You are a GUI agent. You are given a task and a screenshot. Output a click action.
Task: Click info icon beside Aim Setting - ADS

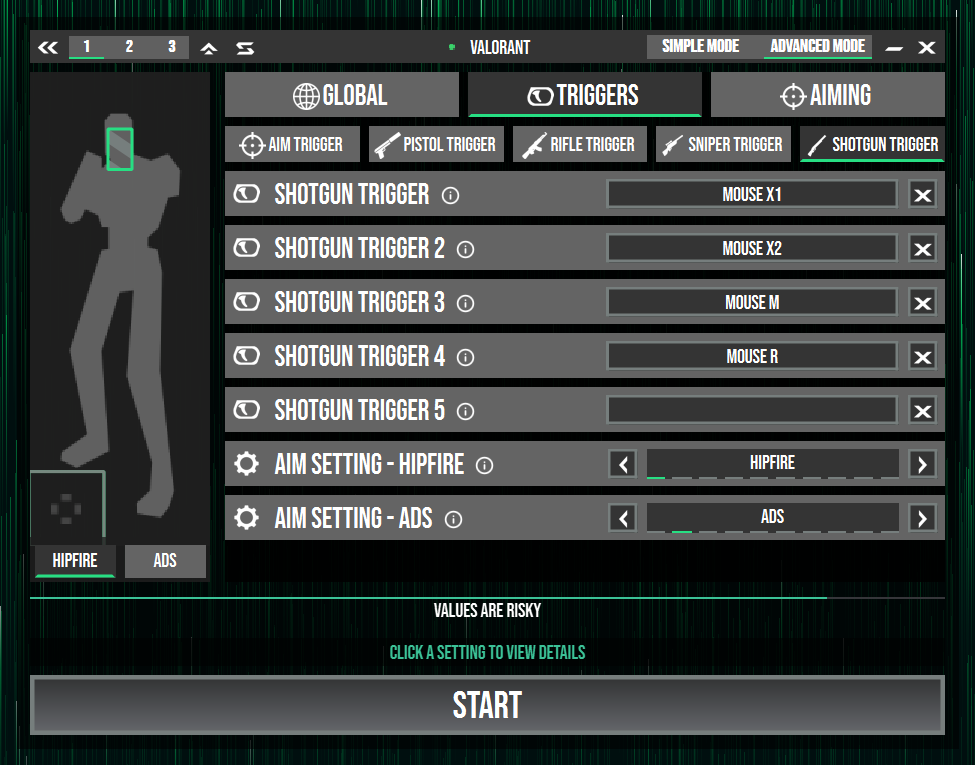click(x=453, y=519)
